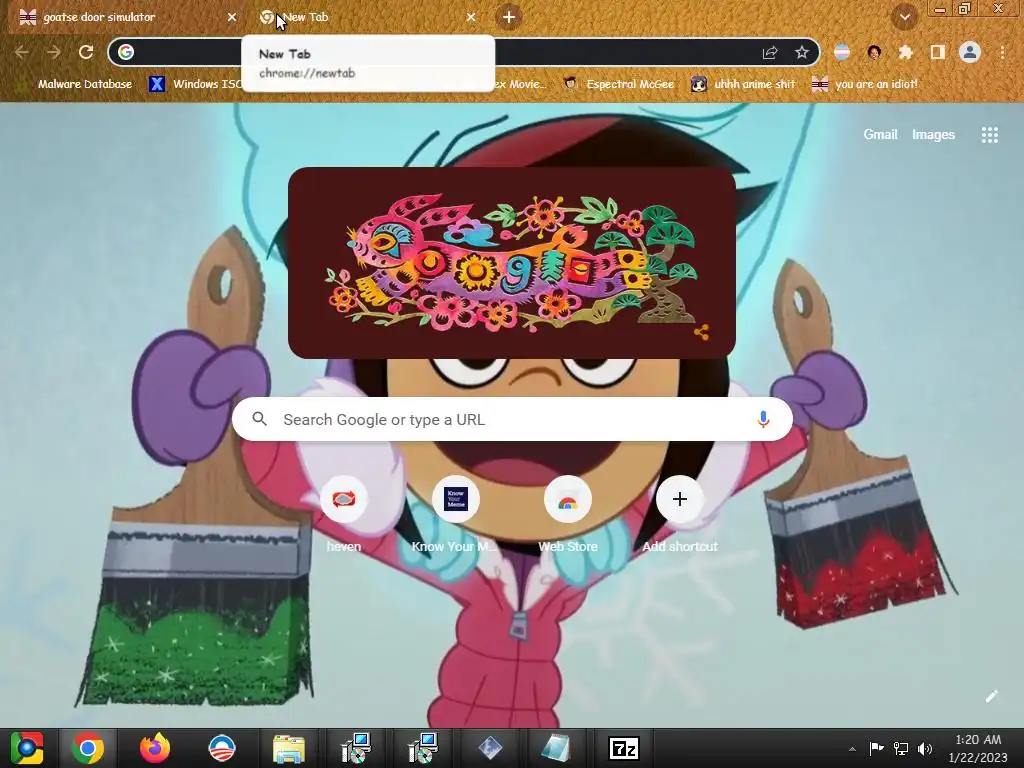Select the New Tab browser tab

pyautogui.click(x=366, y=17)
